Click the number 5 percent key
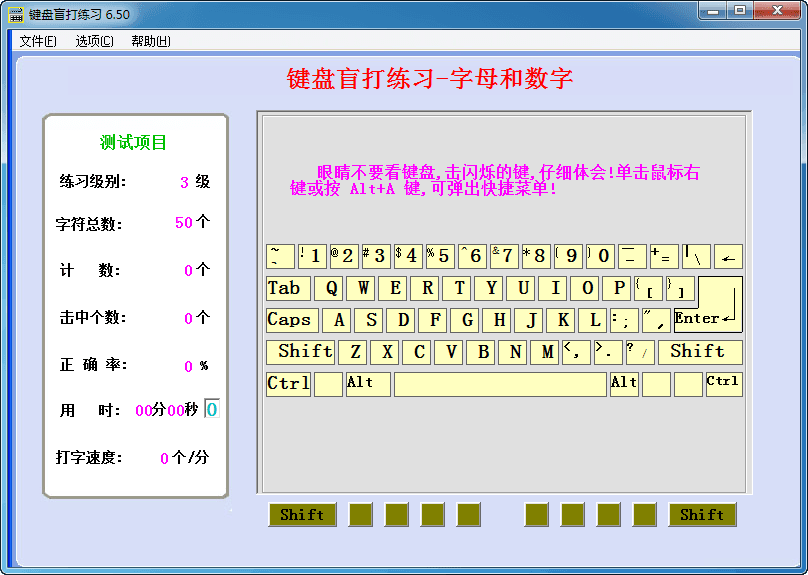808x575 pixels. coord(440,257)
